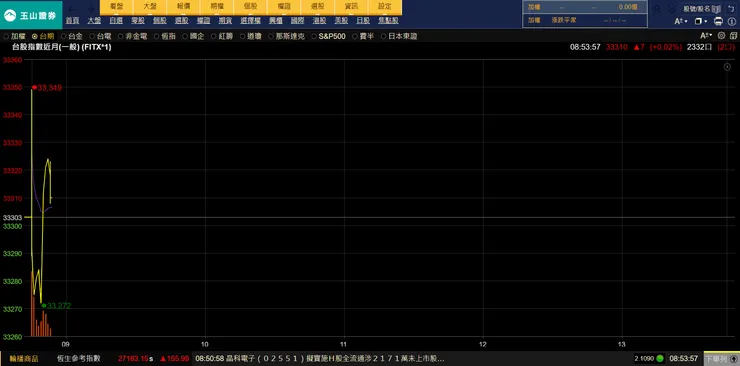Click the chart title 台股指數近月(一般) (FITX*1)
Viewport: 740px width, 366px height.
tap(62, 47)
